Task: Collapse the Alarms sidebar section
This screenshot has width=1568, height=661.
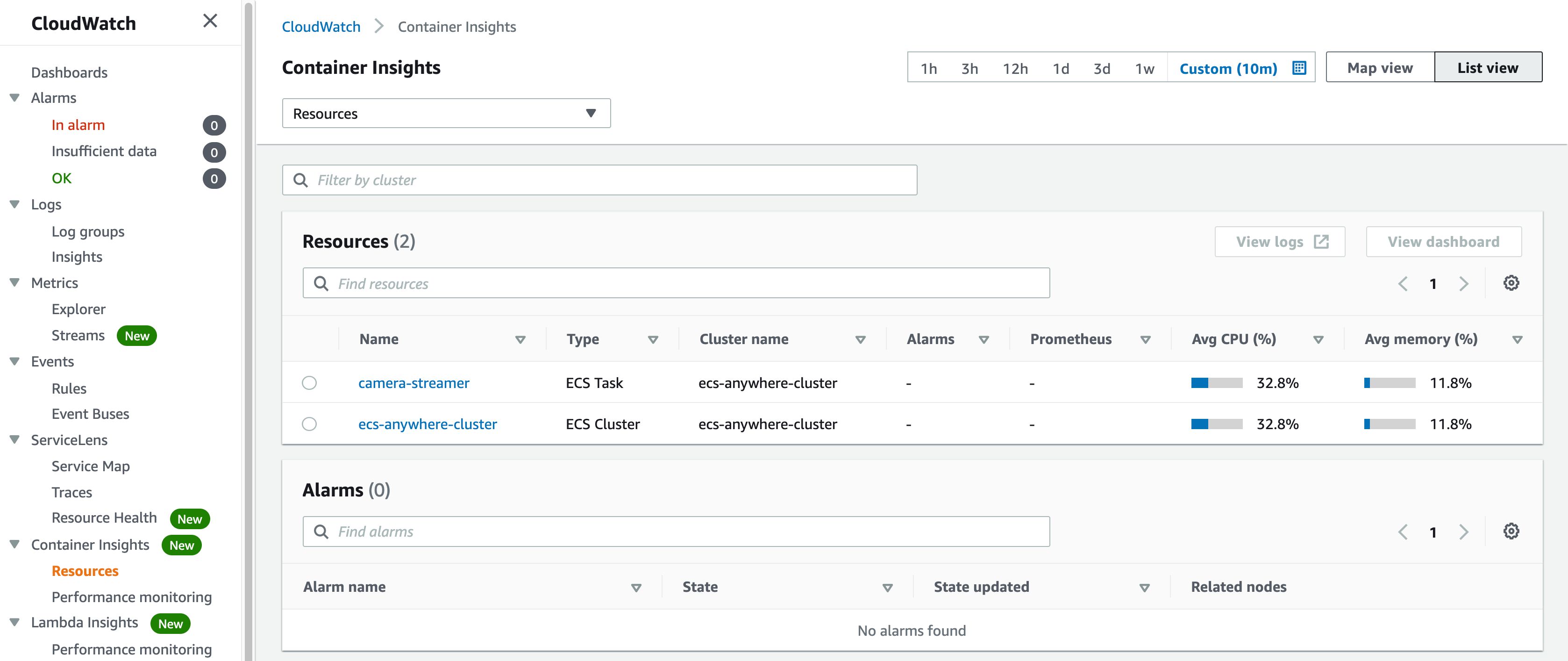Action: (14, 98)
